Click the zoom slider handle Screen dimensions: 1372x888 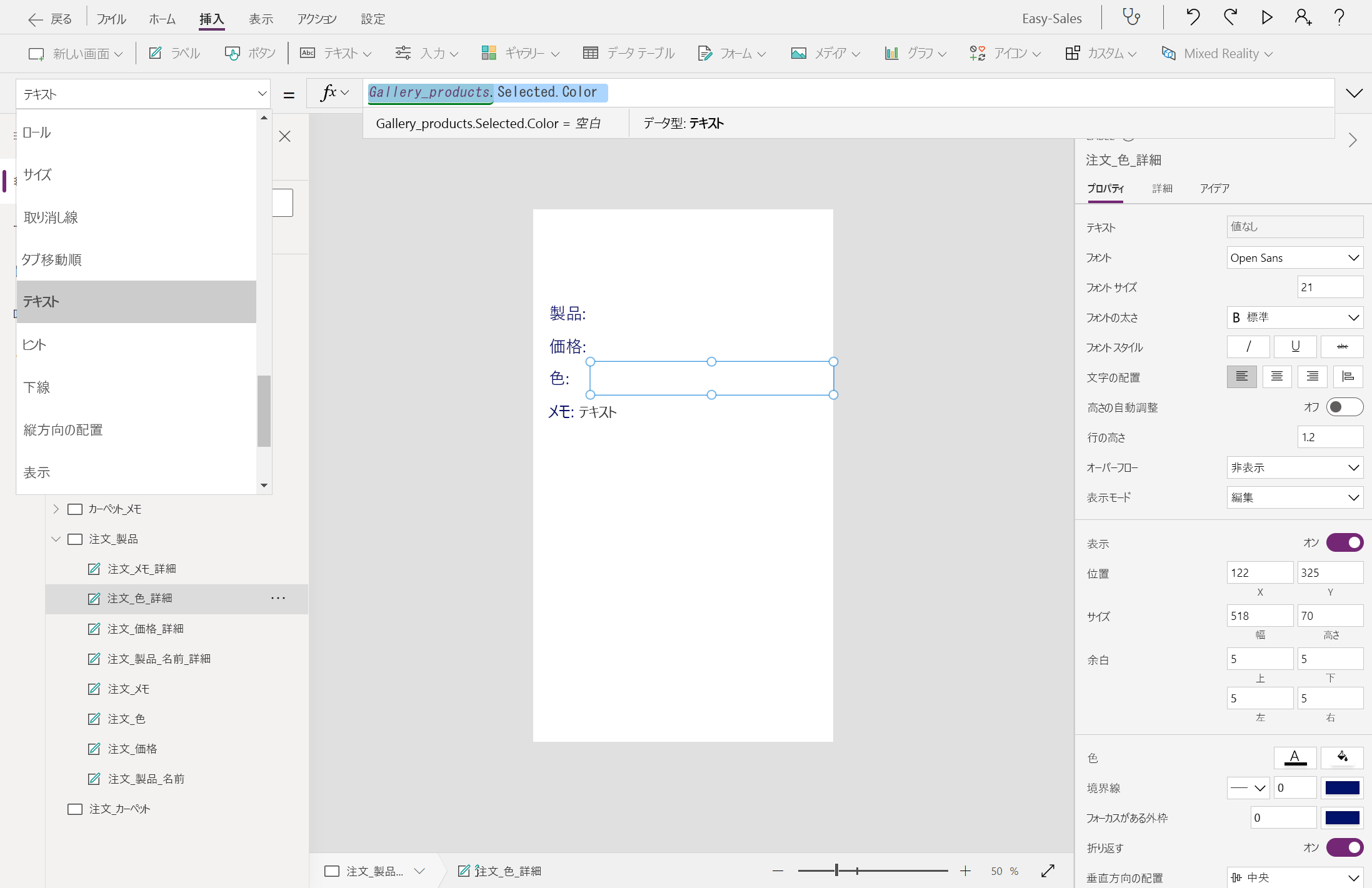click(836, 871)
